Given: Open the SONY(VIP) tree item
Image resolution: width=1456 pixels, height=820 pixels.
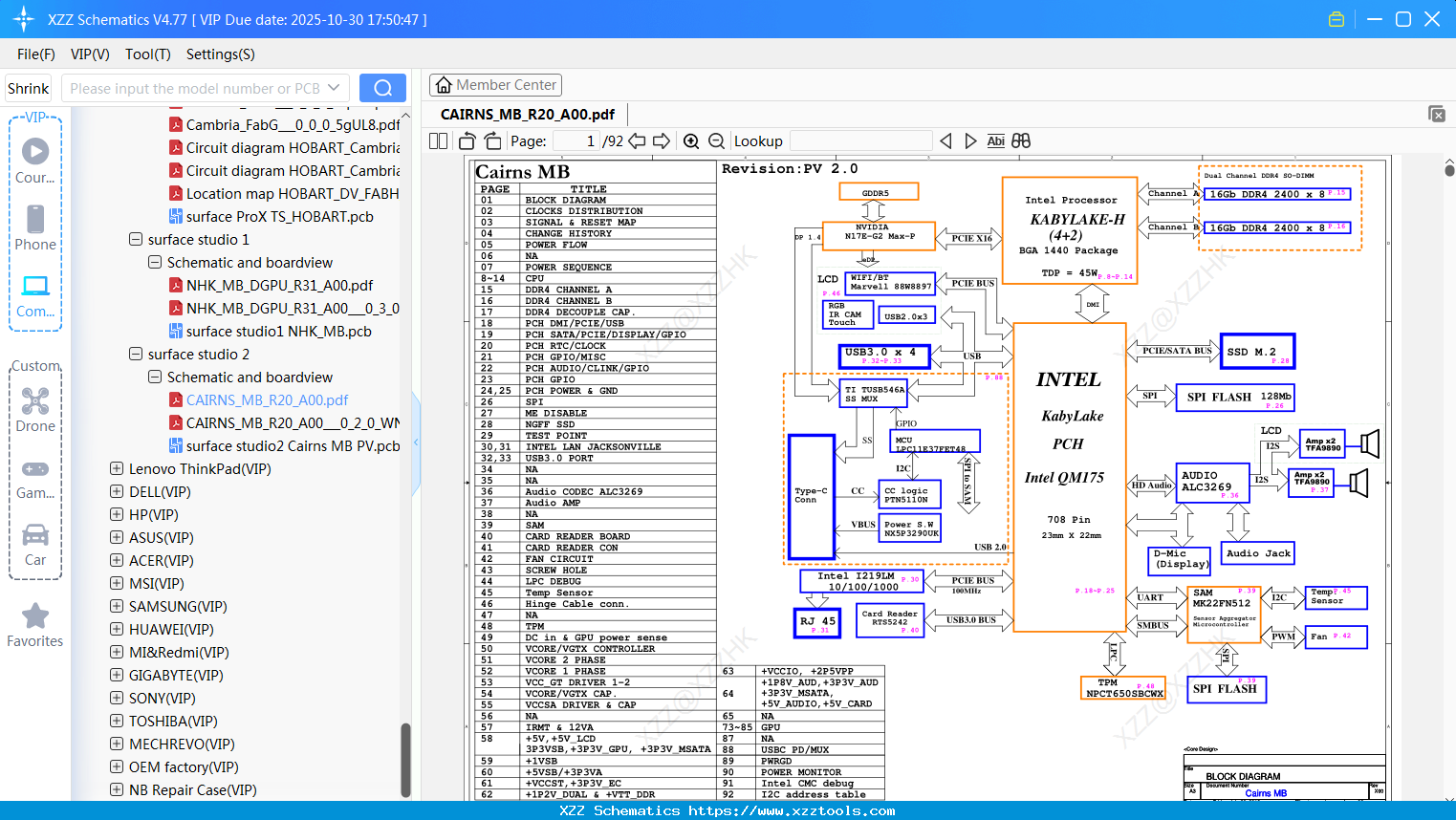Looking at the screenshot, I should [x=162, y=698].
